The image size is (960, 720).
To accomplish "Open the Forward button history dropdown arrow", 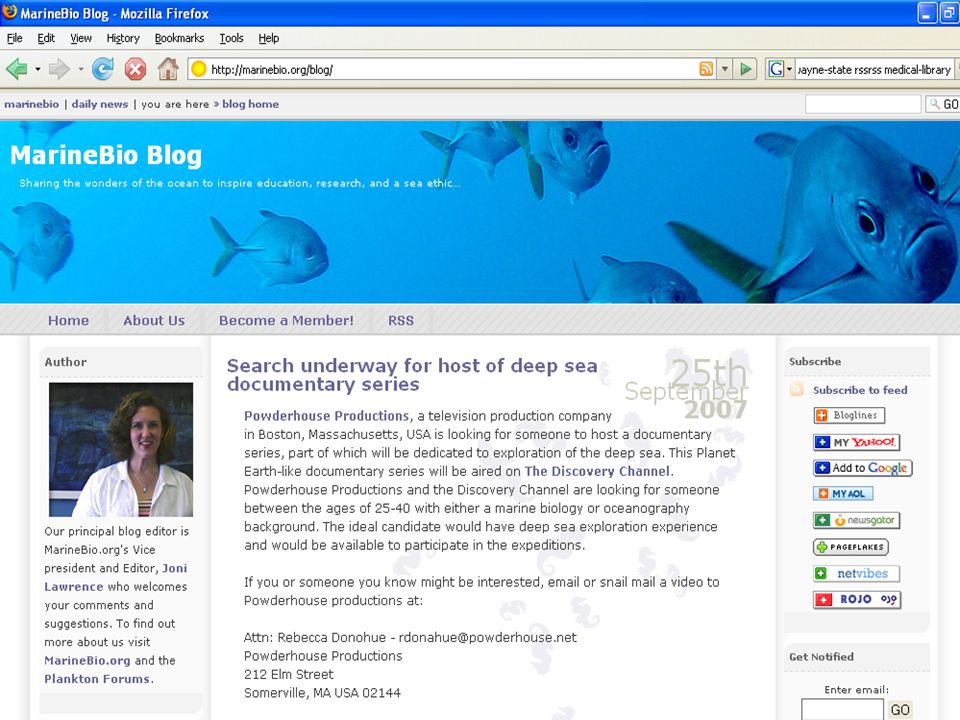I will pyautogui.click(x=80, y=69).
